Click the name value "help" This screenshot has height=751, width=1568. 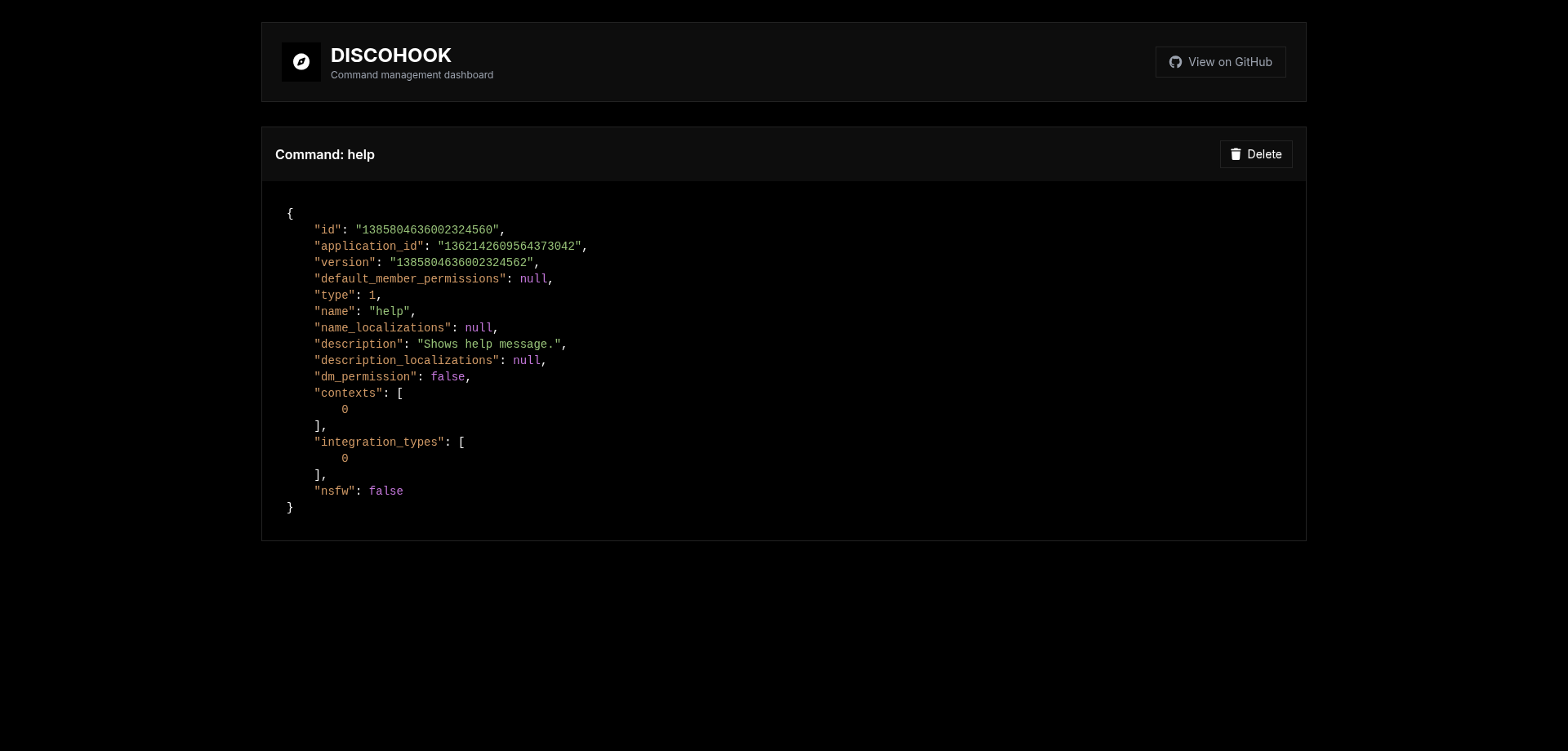[x=390, y=312]
